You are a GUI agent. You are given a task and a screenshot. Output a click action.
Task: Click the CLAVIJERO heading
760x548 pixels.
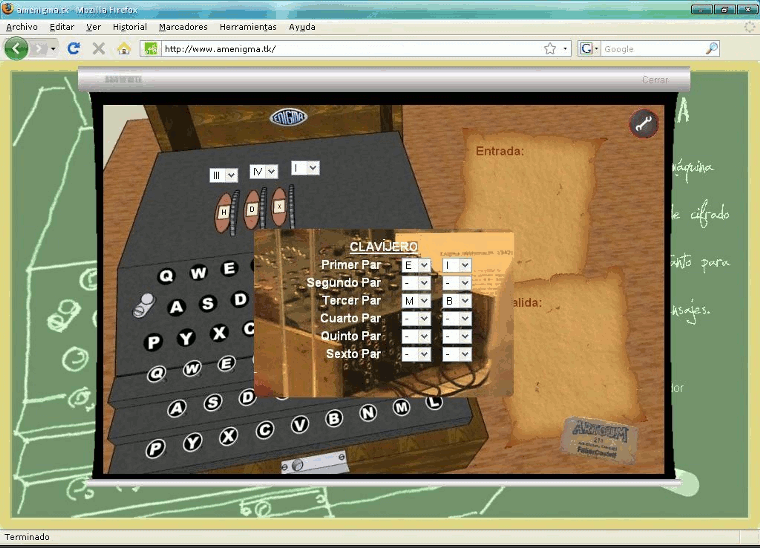[383, 247]
